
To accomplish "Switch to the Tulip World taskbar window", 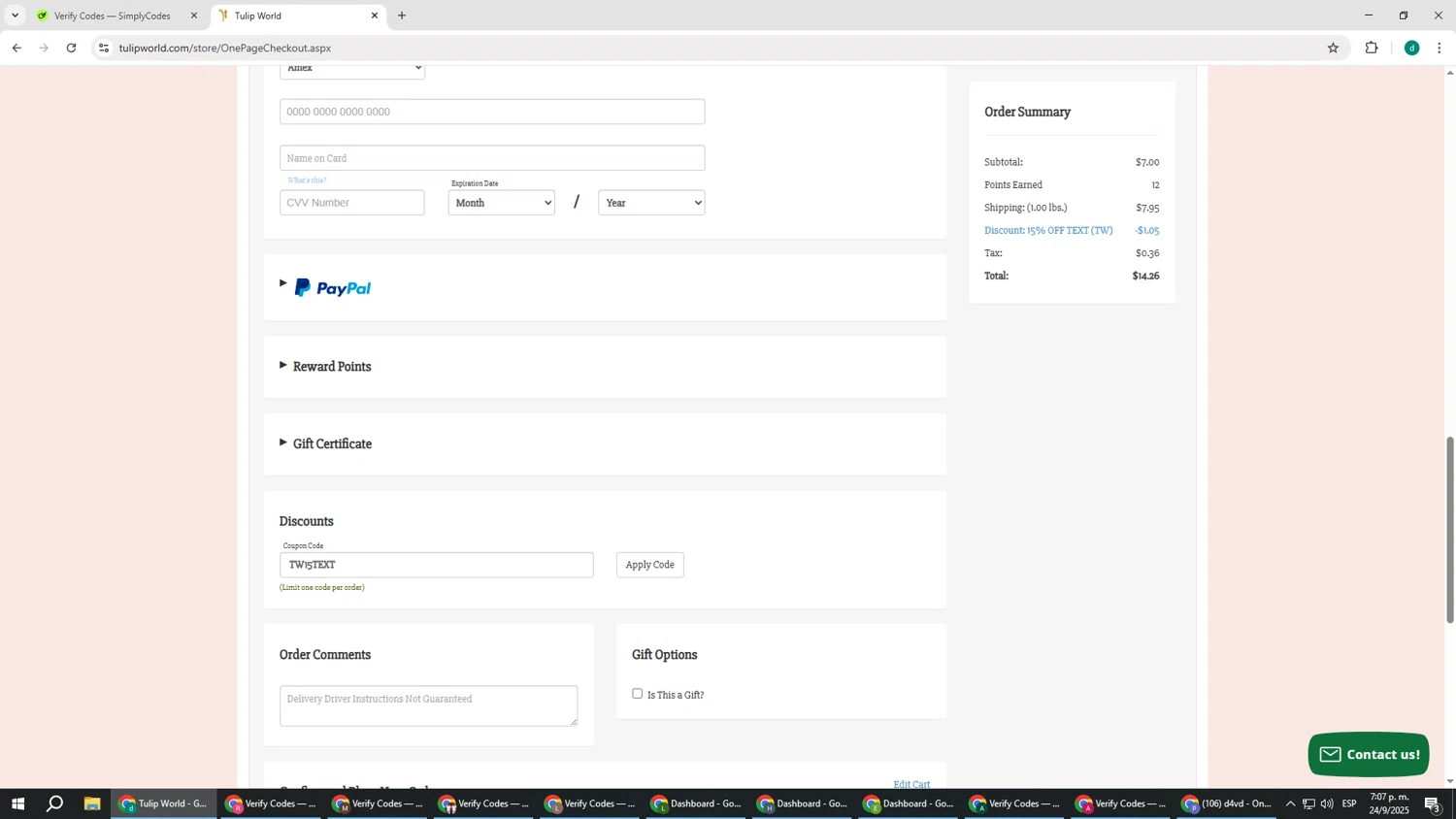I will tap(163, 803).
